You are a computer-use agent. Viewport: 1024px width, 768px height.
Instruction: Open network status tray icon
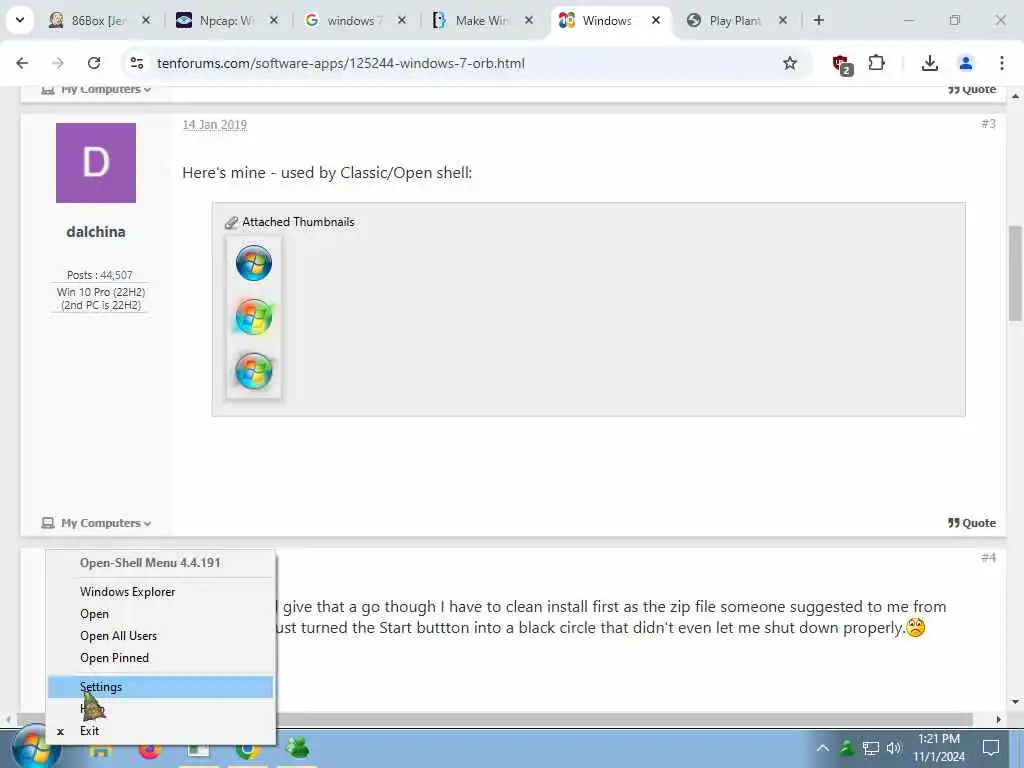871,748
